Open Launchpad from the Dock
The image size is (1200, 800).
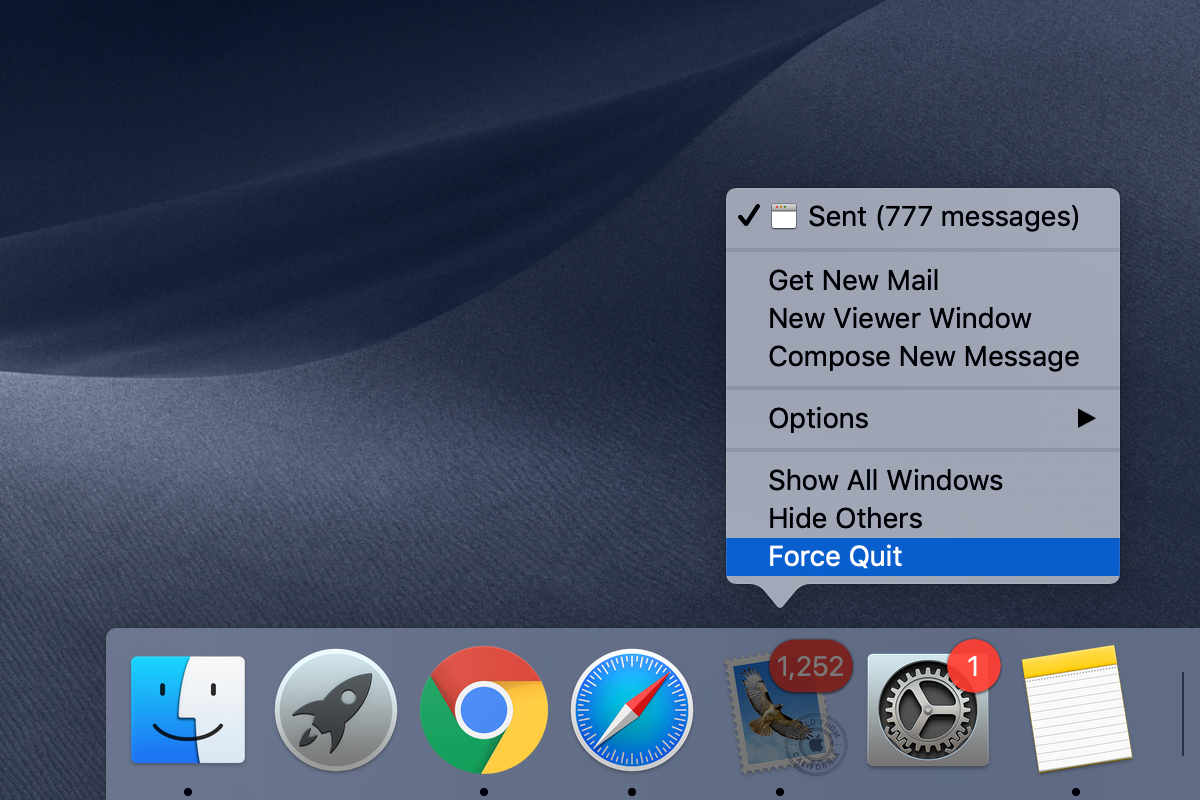pyautogui.click(x=335, y=712)
